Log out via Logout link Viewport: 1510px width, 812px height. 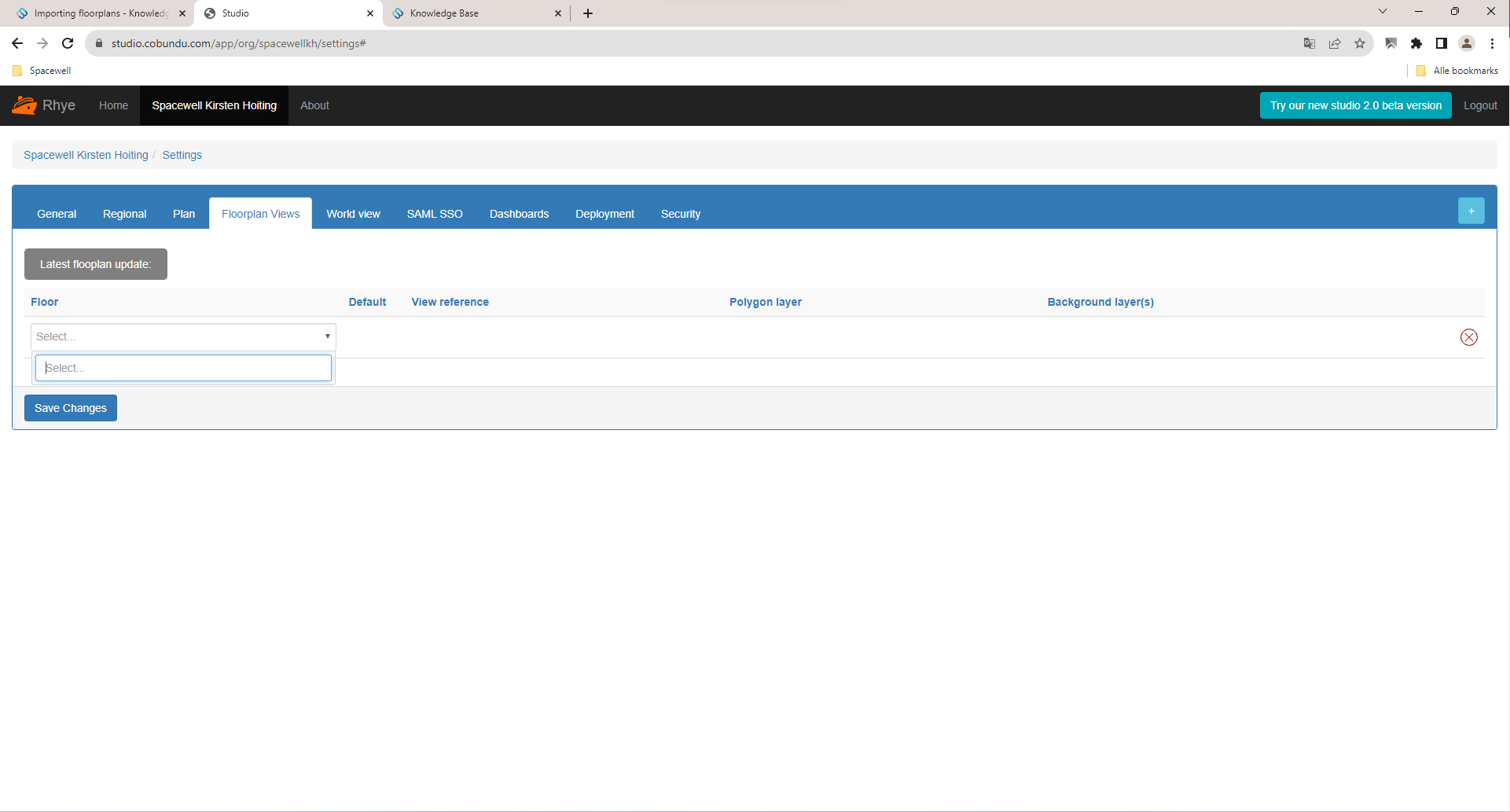click(1480, 105)
